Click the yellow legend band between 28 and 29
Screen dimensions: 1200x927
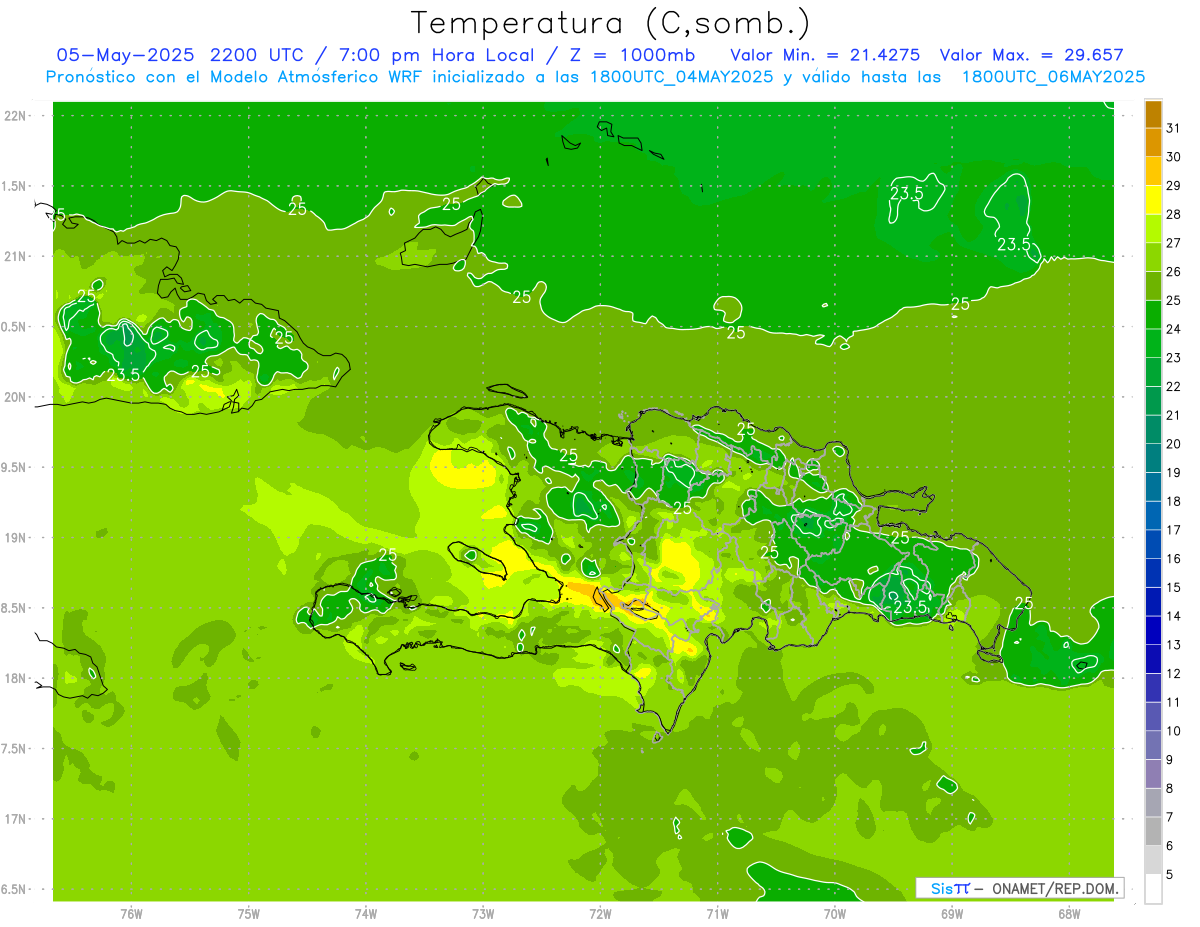[1153, 199]
